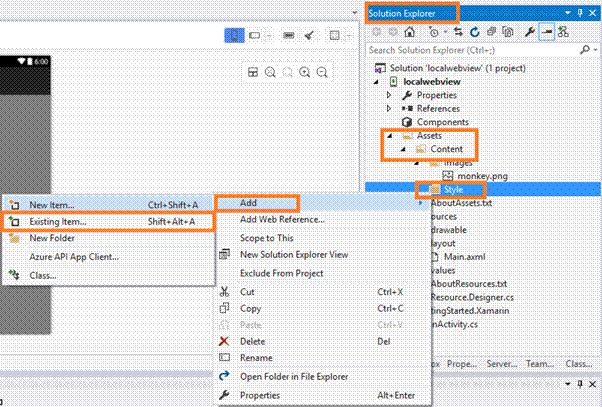Screen dimensions: 602x407
Task: Click Open Folder in File Explorer
Action: [x=322, y=377]
